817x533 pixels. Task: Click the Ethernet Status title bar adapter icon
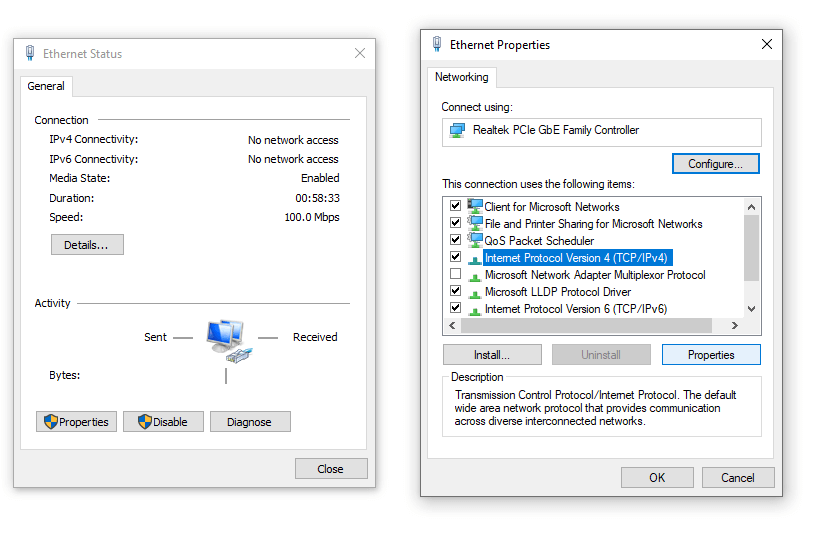[x=30, y=53]
